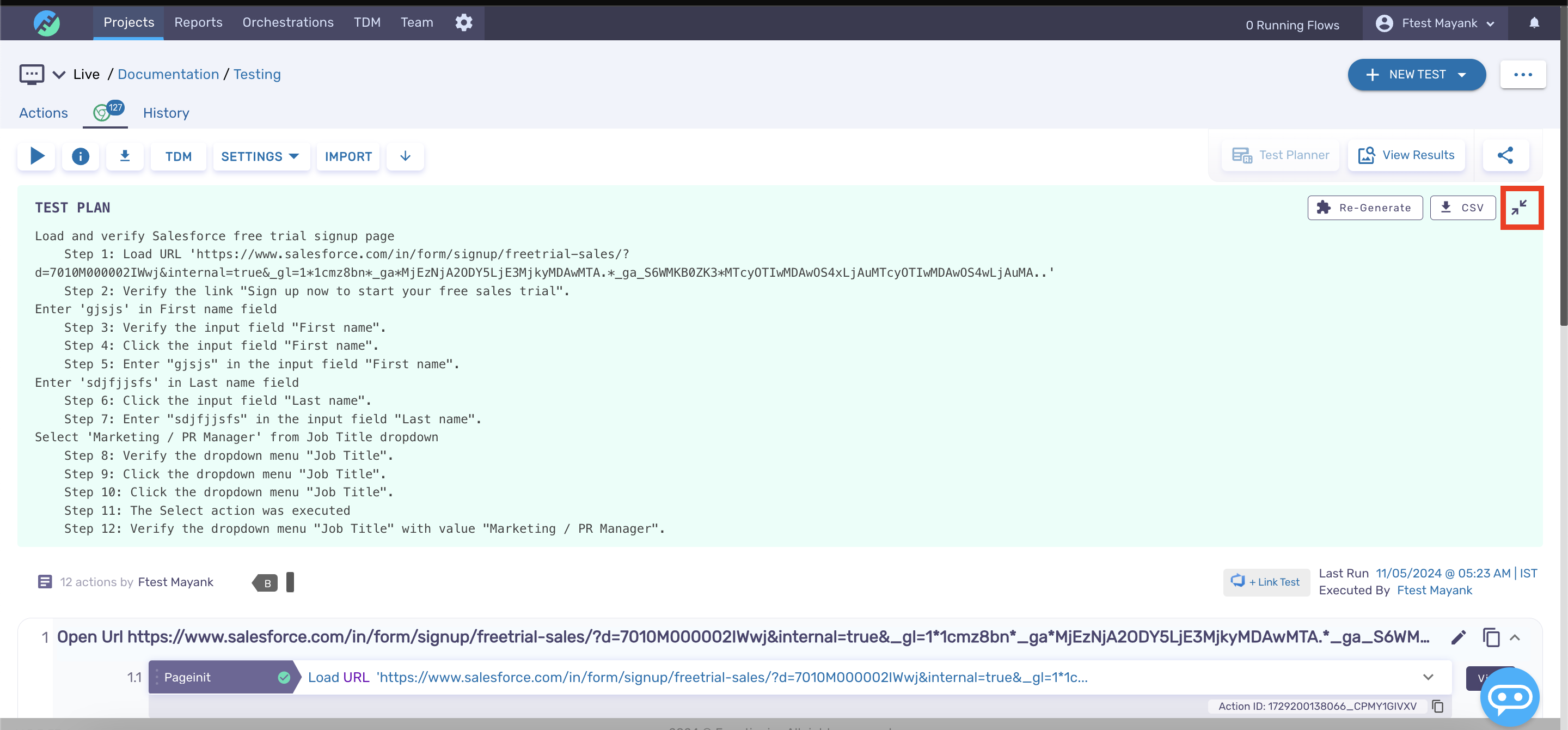Viewport: 1568px width, 730px height.
Task: Edit step 1 with pencil icon
Action: click(x=1459, y=637)
